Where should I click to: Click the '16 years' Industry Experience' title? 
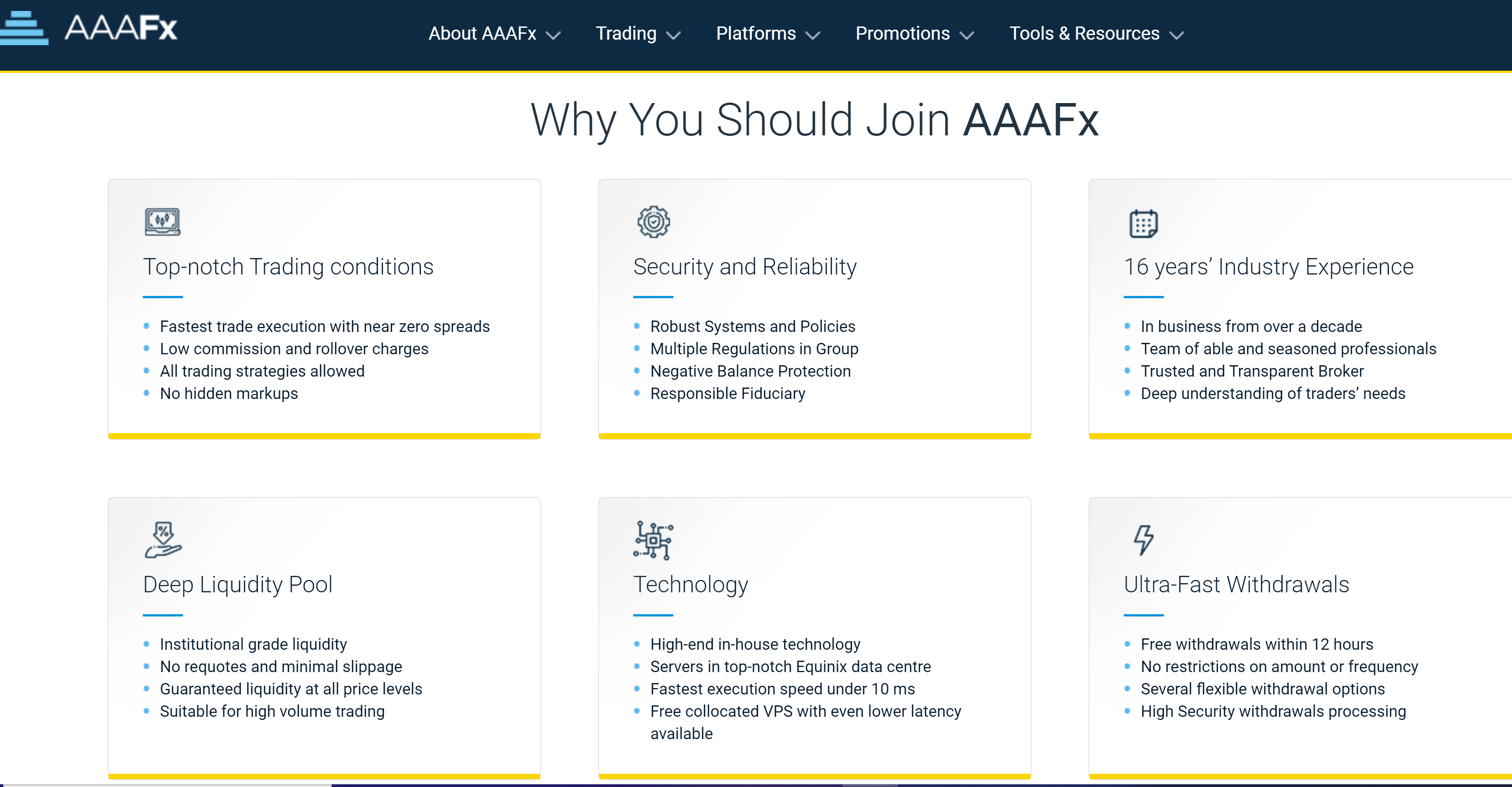click(x=1268, y=267)
